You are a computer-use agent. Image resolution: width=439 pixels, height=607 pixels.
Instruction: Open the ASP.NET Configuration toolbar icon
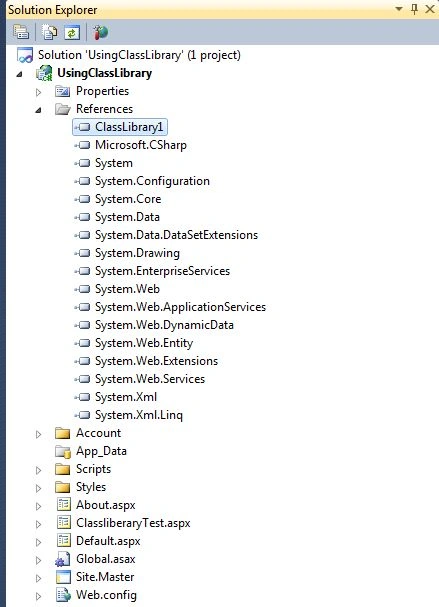point(101,32)
